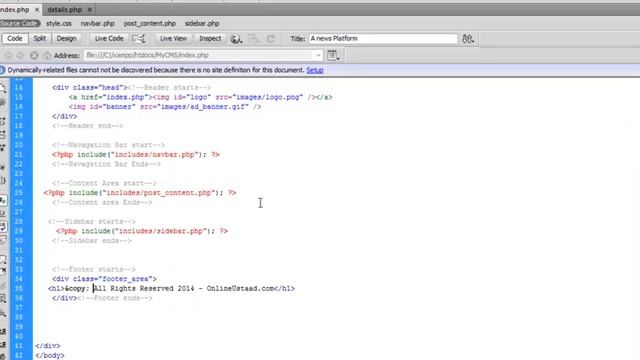Close the index.php document tab
Image resolution: width=640 pixels, height=360 pixels.
point(37,9)
